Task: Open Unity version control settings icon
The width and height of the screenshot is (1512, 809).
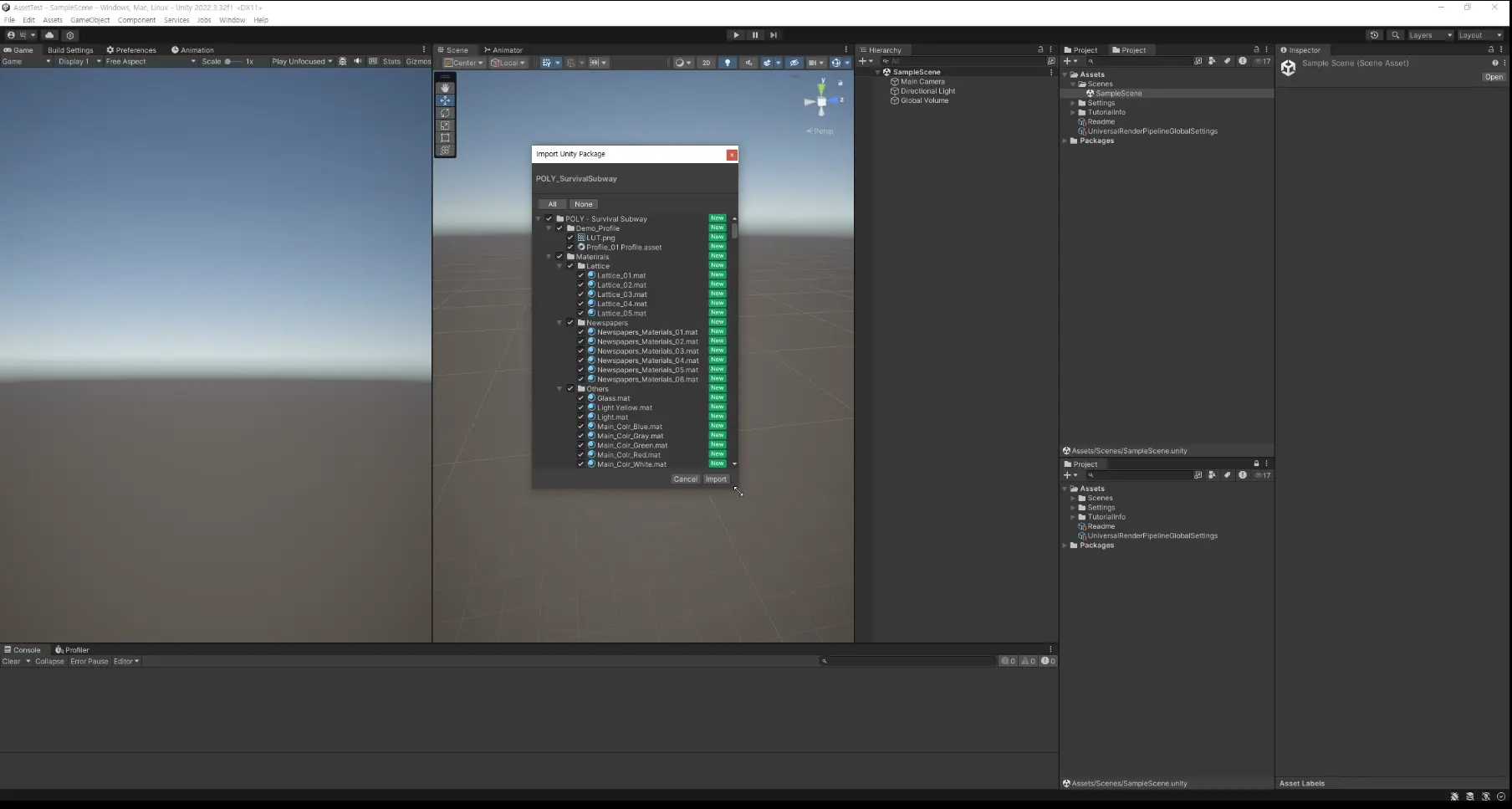Action: click(x=70, y=35)
